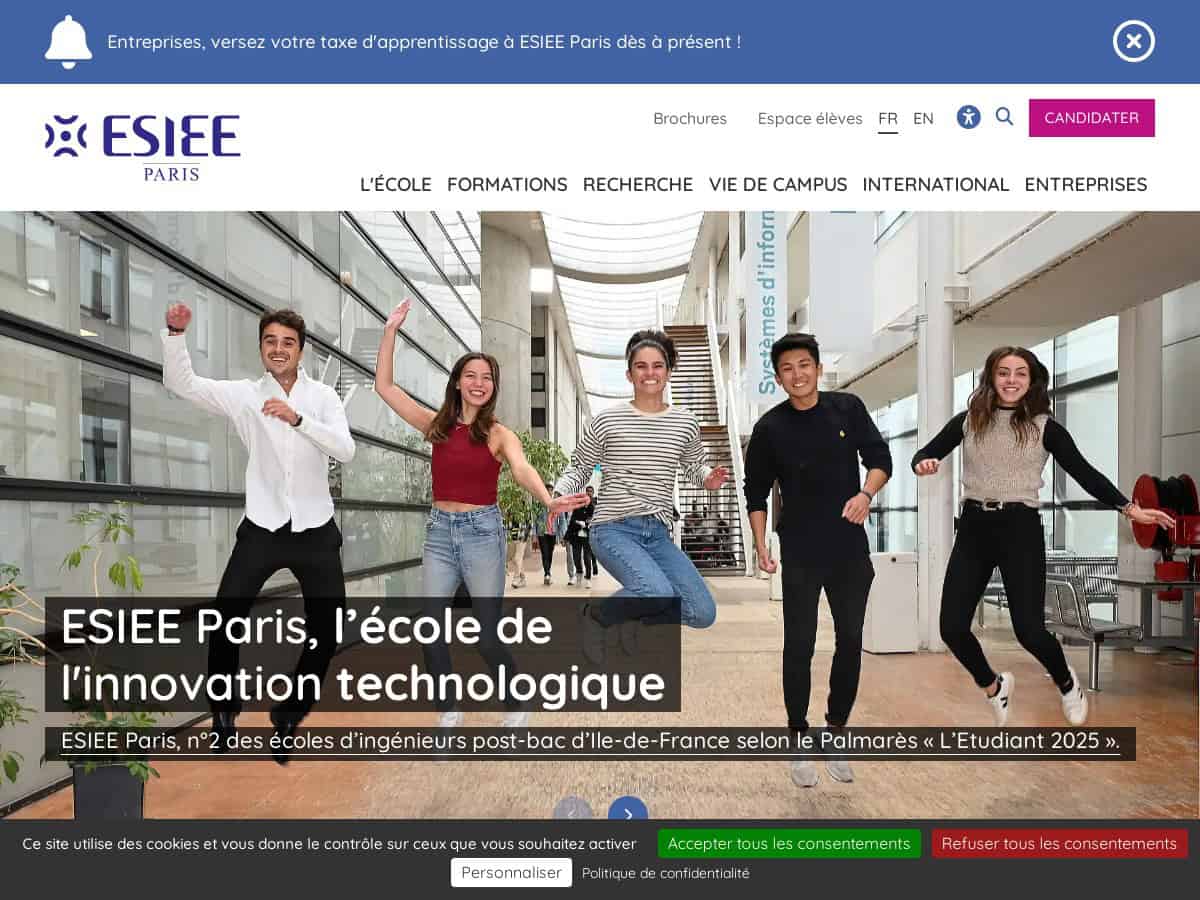Open the search magnifier icon
1200x900 pixels.
1004,117
